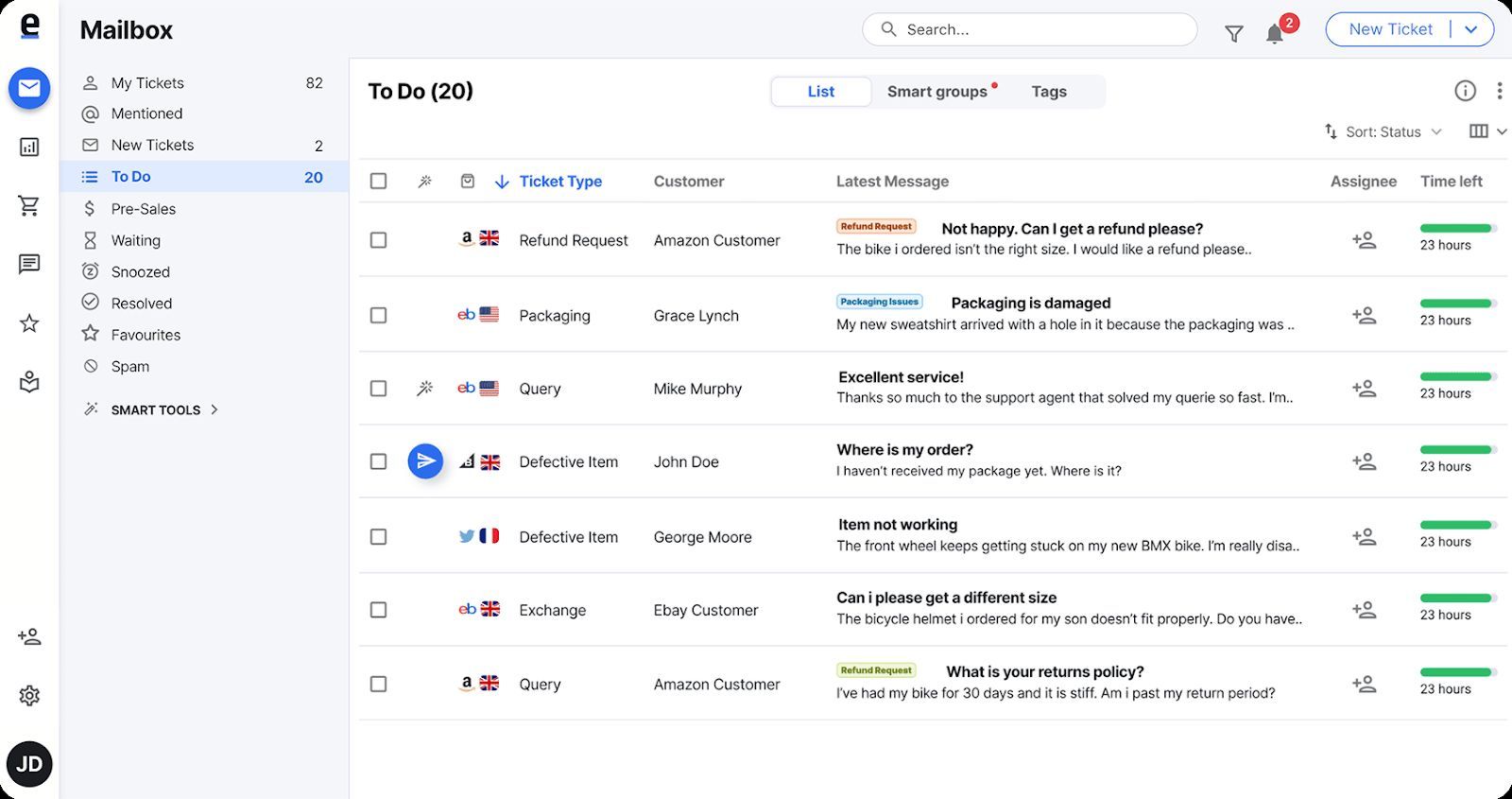
Task: Click orange Refund Request tag on first ticket
Action: [876, 226]
